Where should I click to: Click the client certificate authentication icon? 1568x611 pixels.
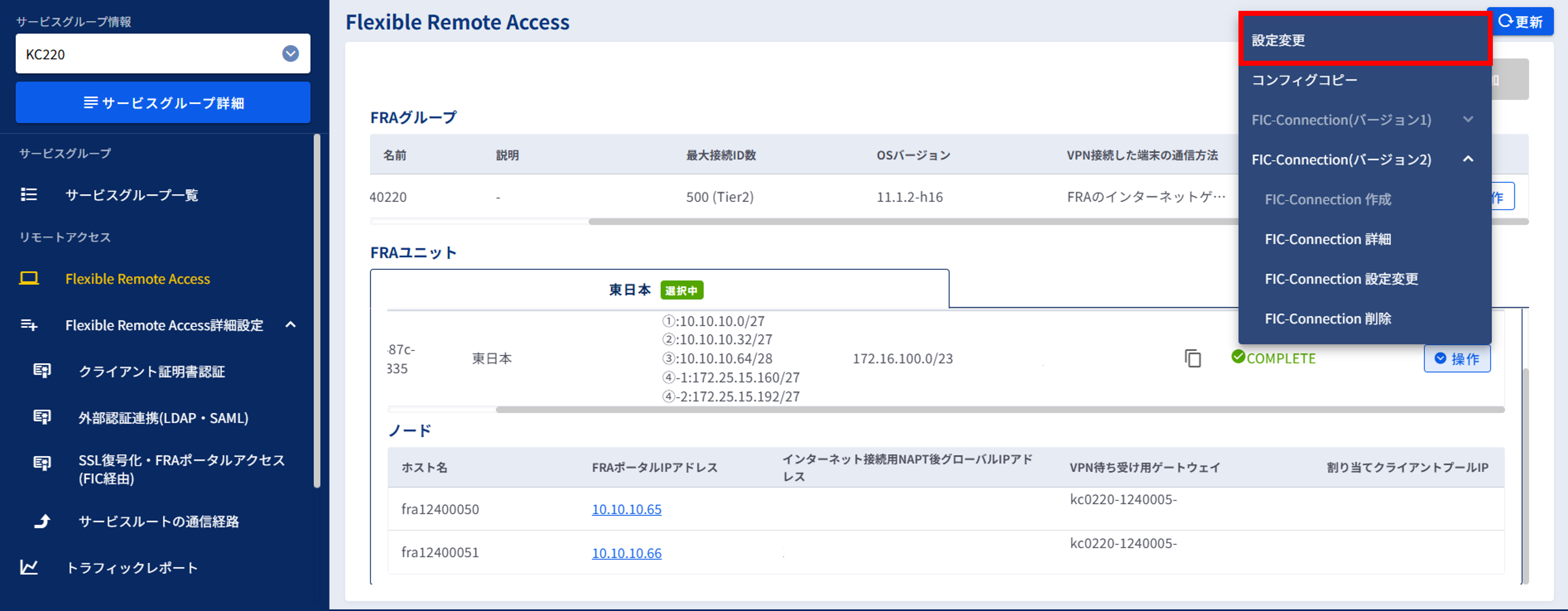coord(42,371)
